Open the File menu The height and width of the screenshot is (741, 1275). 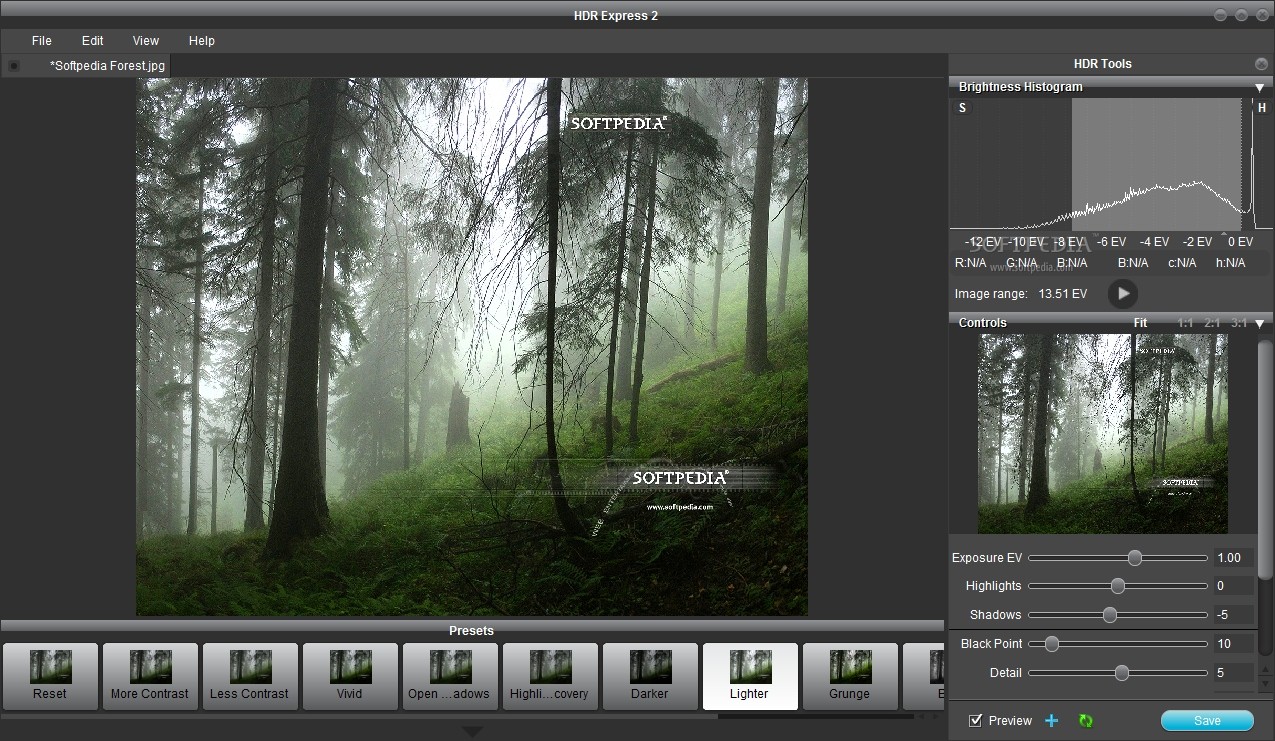click(41, 41)
